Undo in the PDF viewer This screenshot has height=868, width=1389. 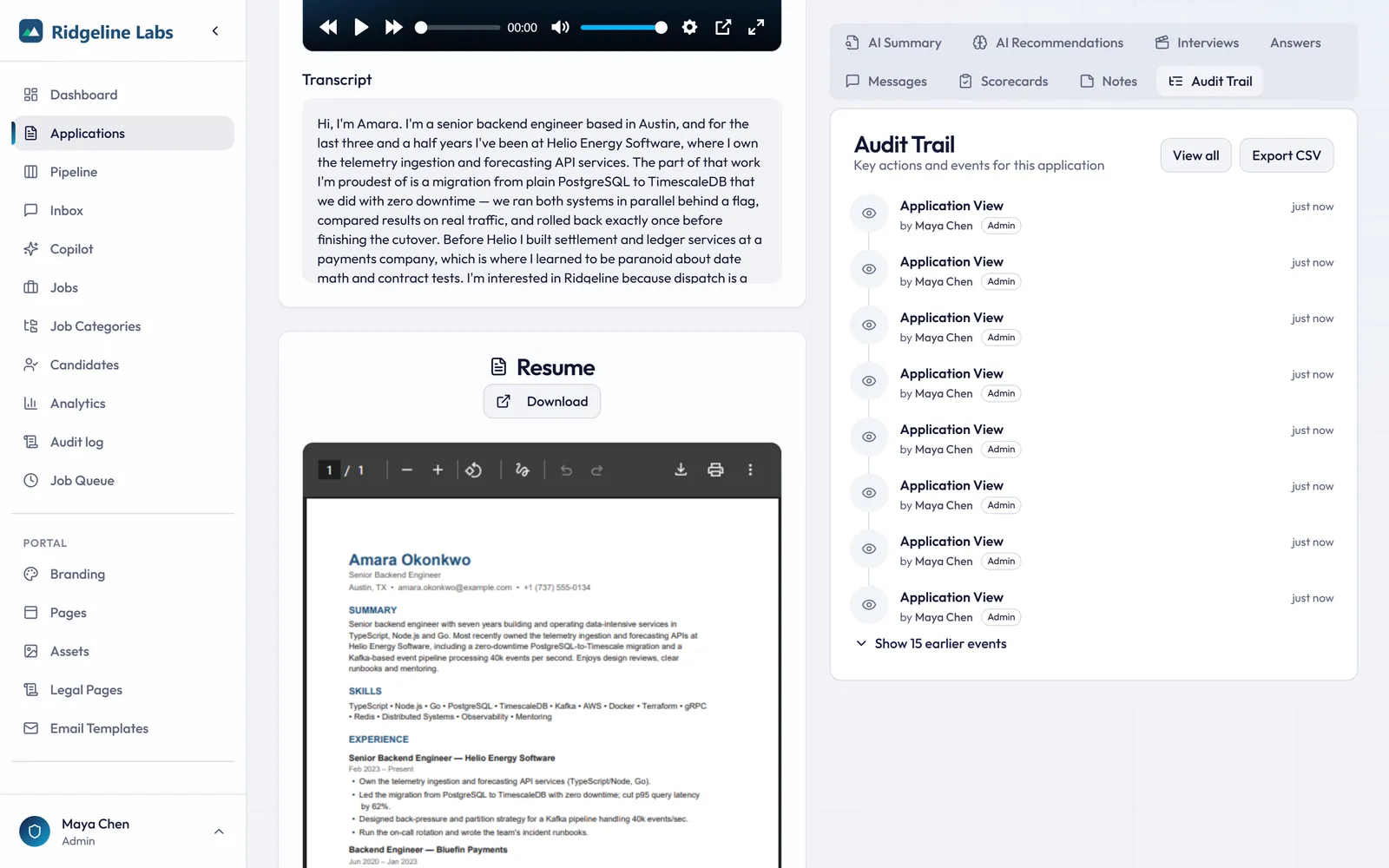(x=566, y=470)
